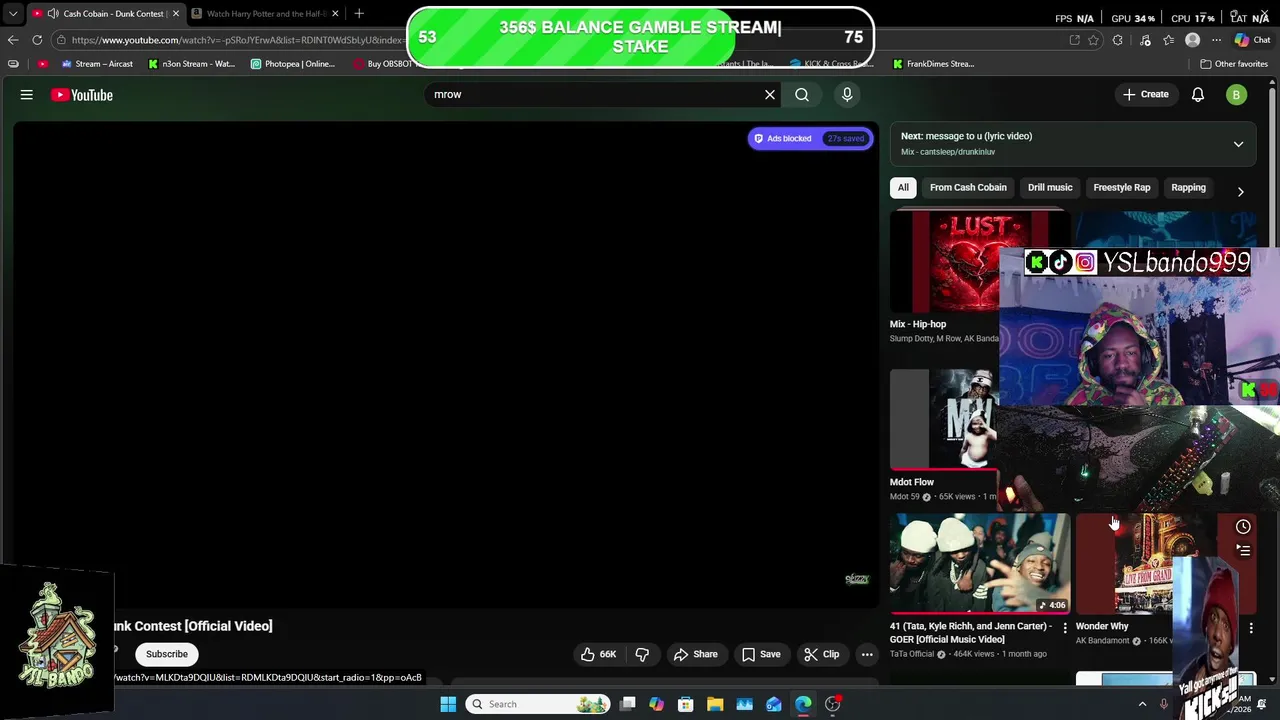This screenshot has height=720, width=1280.
Task: Show hidden system tray icons
Action: click(1142, 704)
